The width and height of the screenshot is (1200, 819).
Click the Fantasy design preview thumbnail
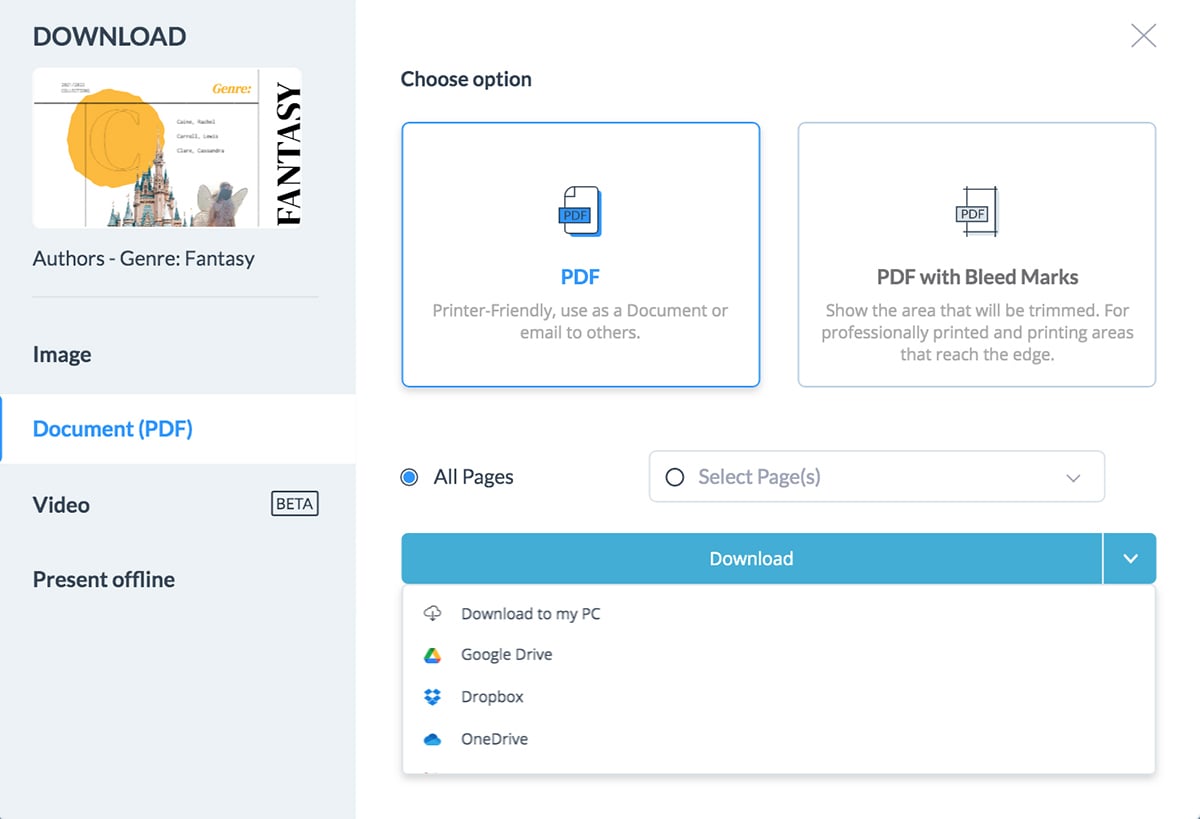click(167, 148)
